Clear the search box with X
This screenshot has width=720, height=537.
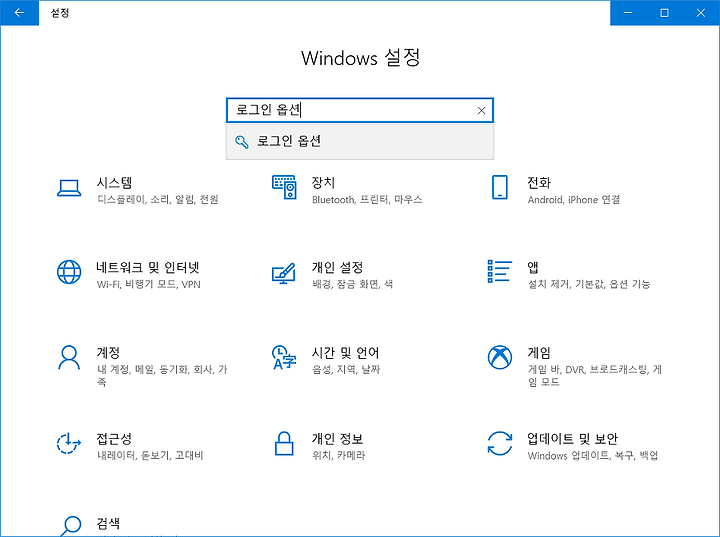point(481,110)
